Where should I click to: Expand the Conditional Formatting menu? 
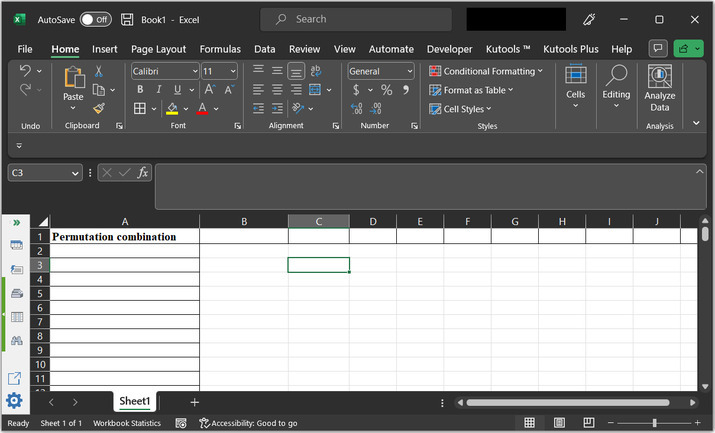point(487,71)
